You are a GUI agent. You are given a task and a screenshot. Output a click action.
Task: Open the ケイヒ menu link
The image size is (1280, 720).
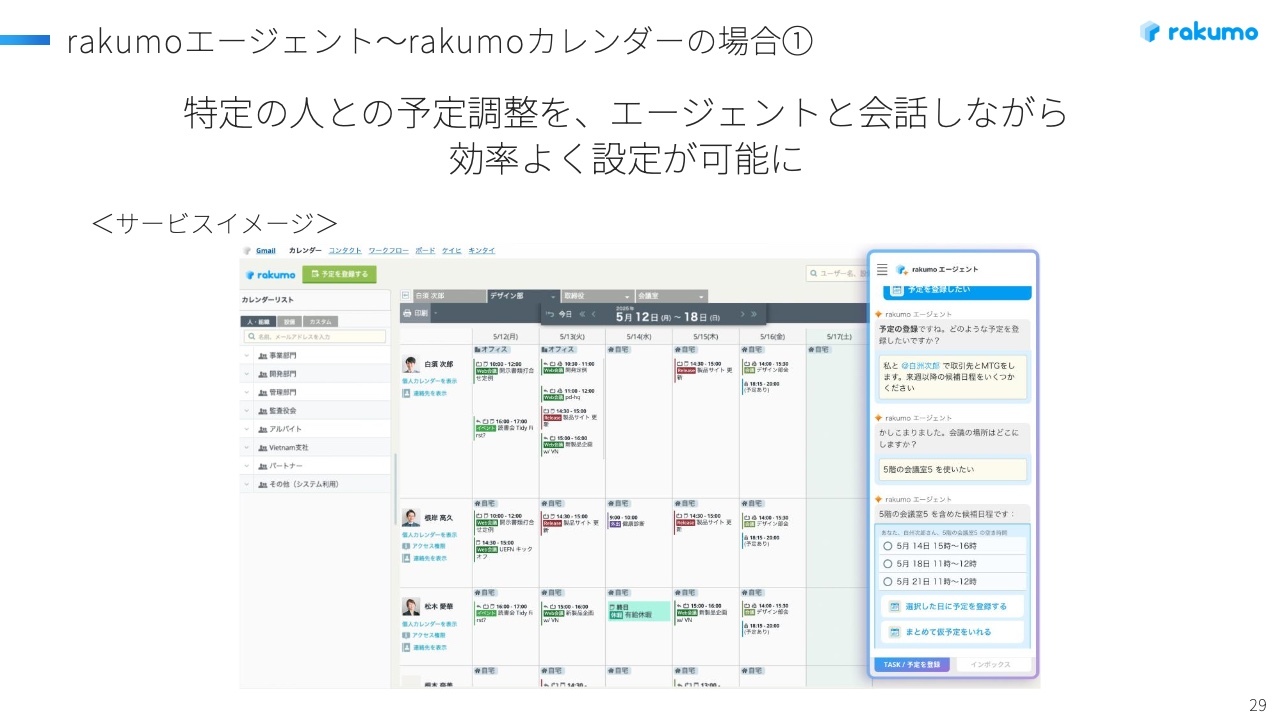452,251
